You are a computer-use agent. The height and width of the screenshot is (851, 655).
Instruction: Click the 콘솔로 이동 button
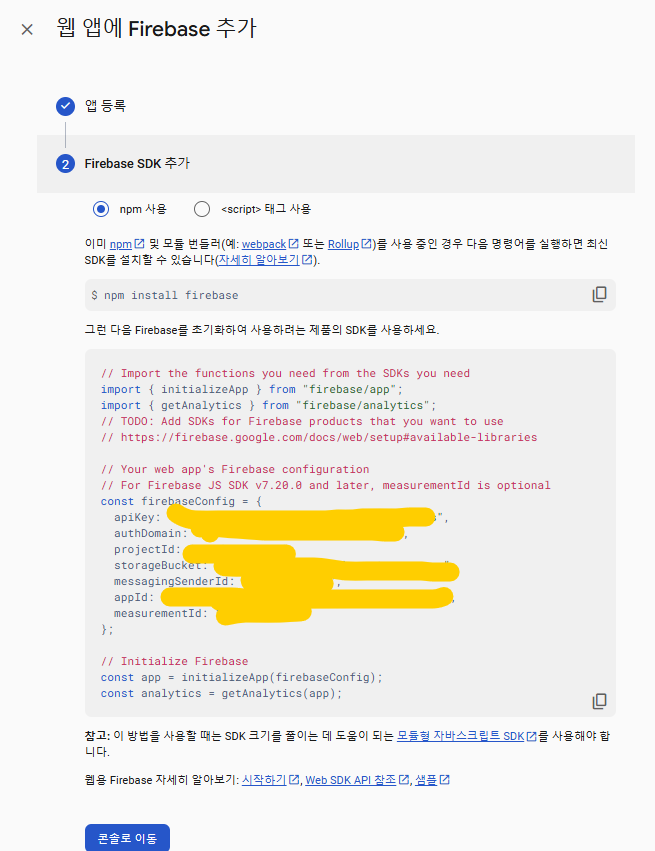coord(128,838)
